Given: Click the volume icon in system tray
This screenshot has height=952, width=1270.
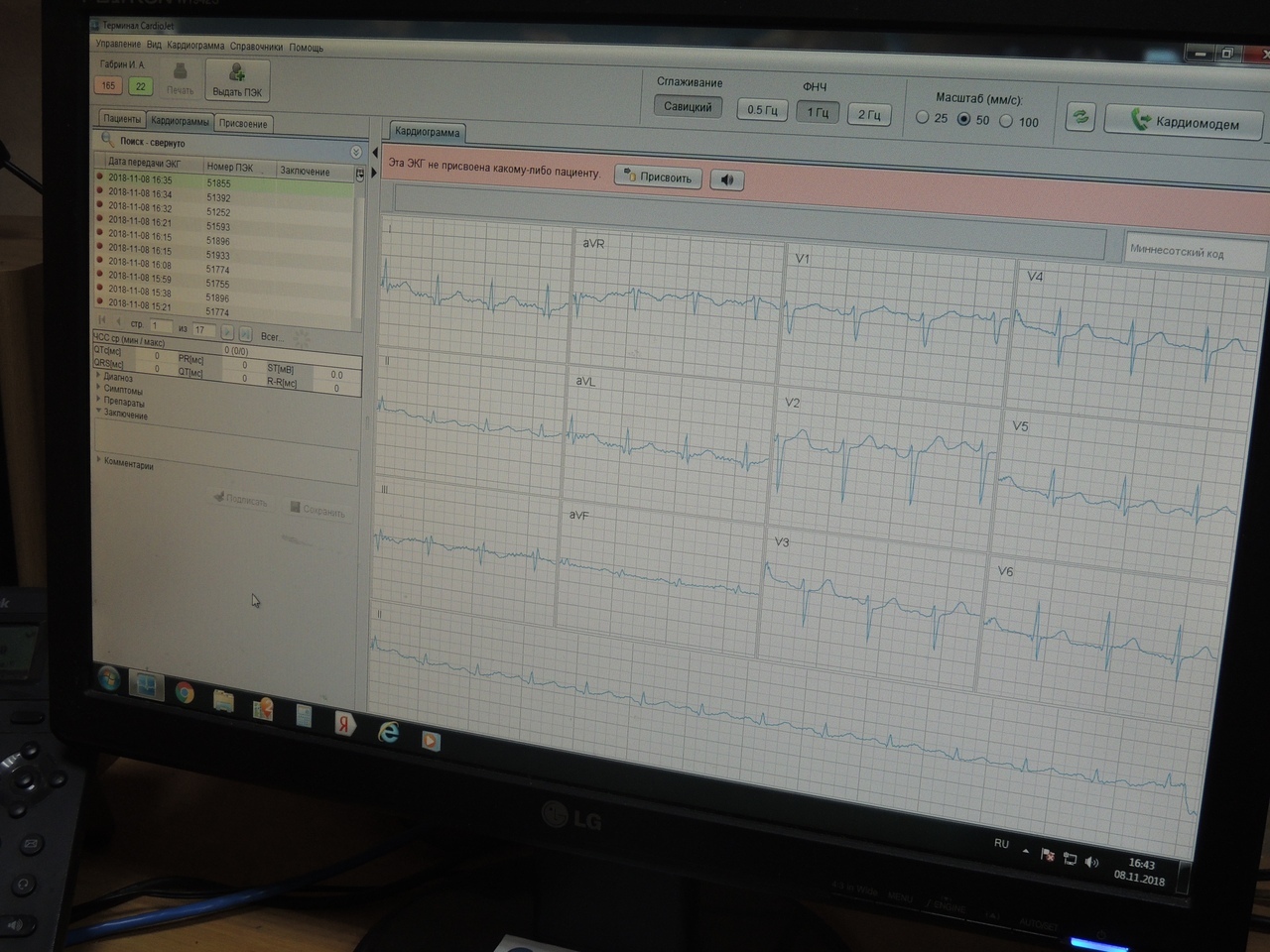Looking at the screenshot, I should pyautogui.click(x=1092, y=862).
